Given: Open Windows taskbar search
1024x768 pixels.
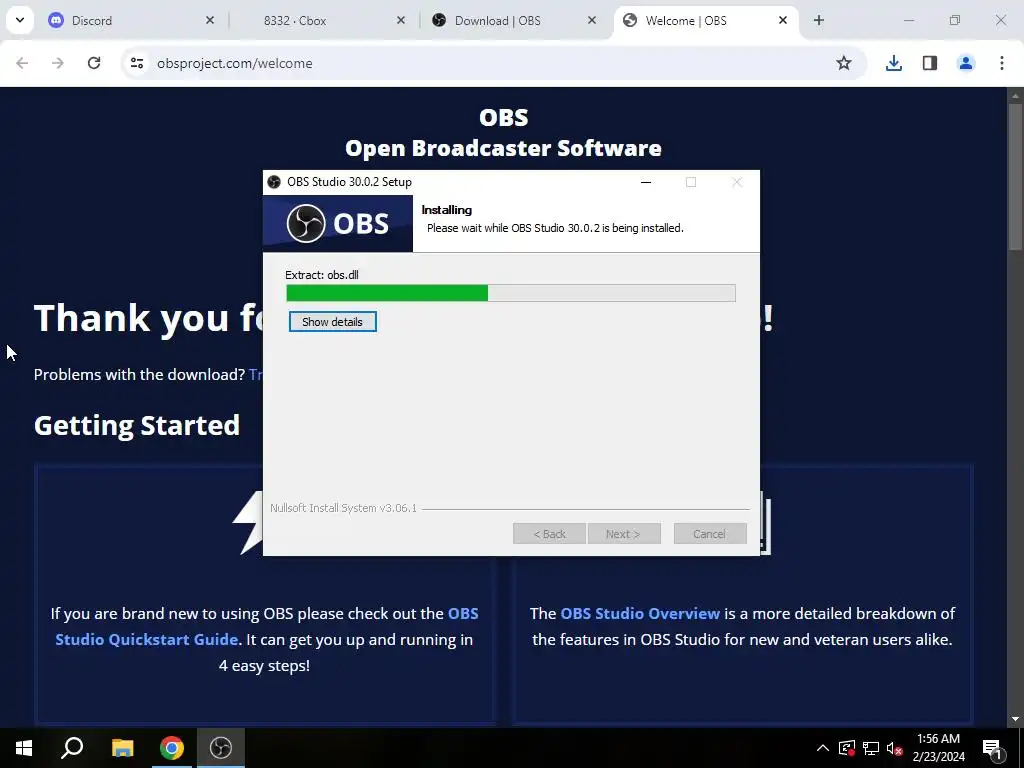Looking at the screenshot, I should (x=72, y=748).
